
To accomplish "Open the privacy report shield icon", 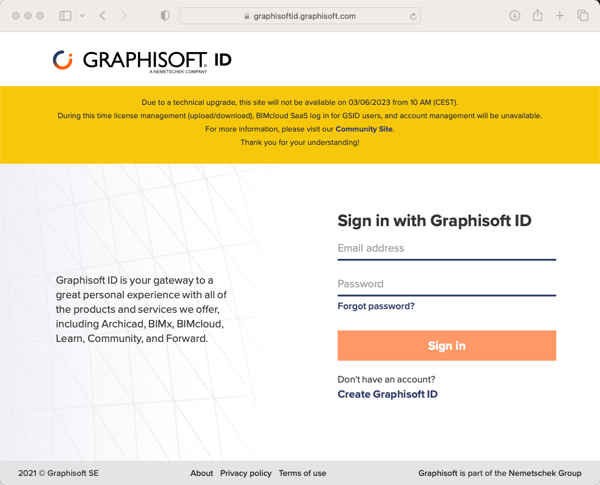I will (165, 16).
